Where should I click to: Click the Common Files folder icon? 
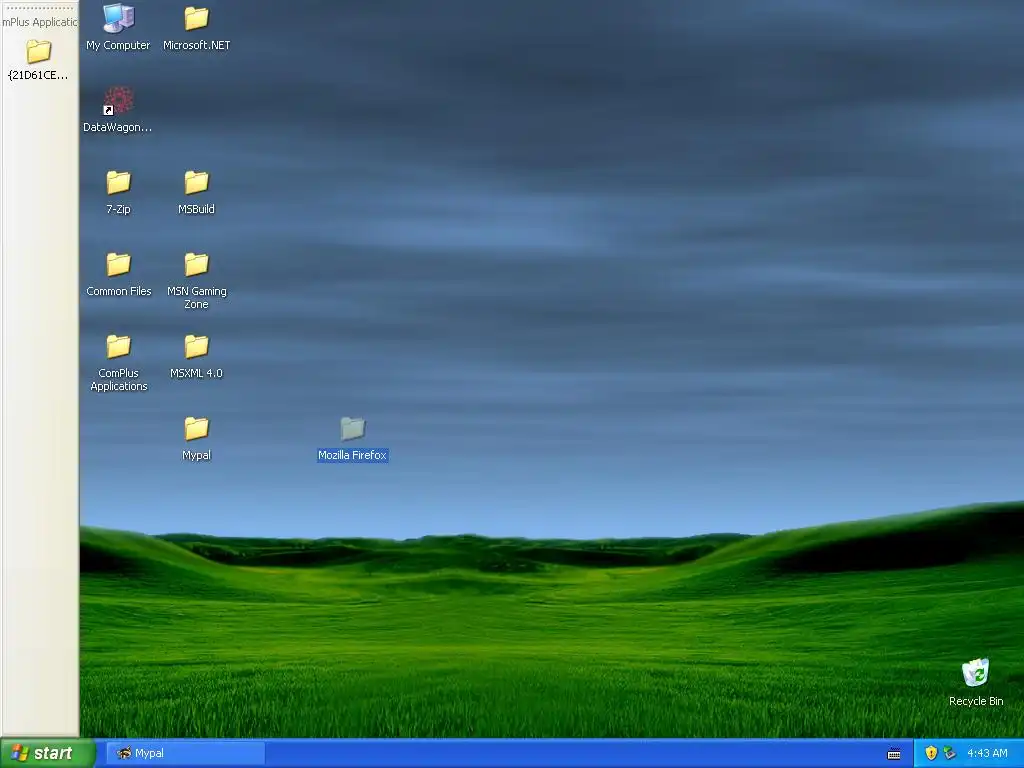click(118, 274)
